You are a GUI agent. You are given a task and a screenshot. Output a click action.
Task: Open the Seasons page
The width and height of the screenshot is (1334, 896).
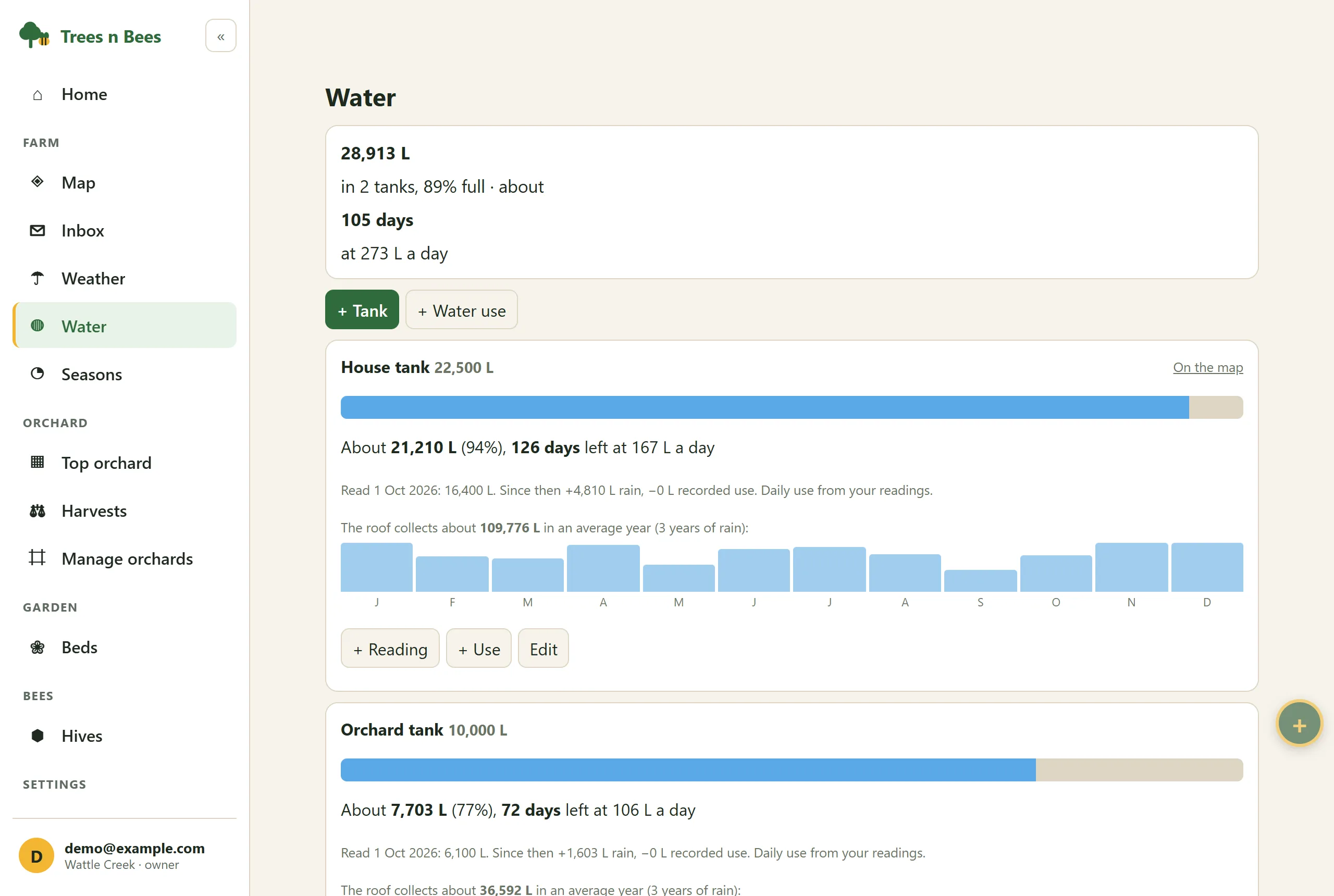(124, 374)
